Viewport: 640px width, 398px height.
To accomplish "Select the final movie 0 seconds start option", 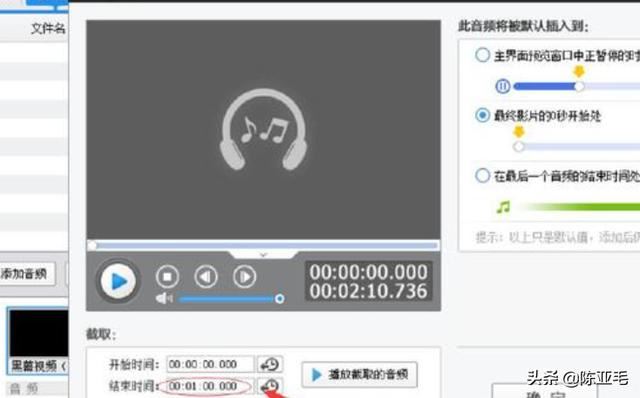I will click(x=482, y=115).
